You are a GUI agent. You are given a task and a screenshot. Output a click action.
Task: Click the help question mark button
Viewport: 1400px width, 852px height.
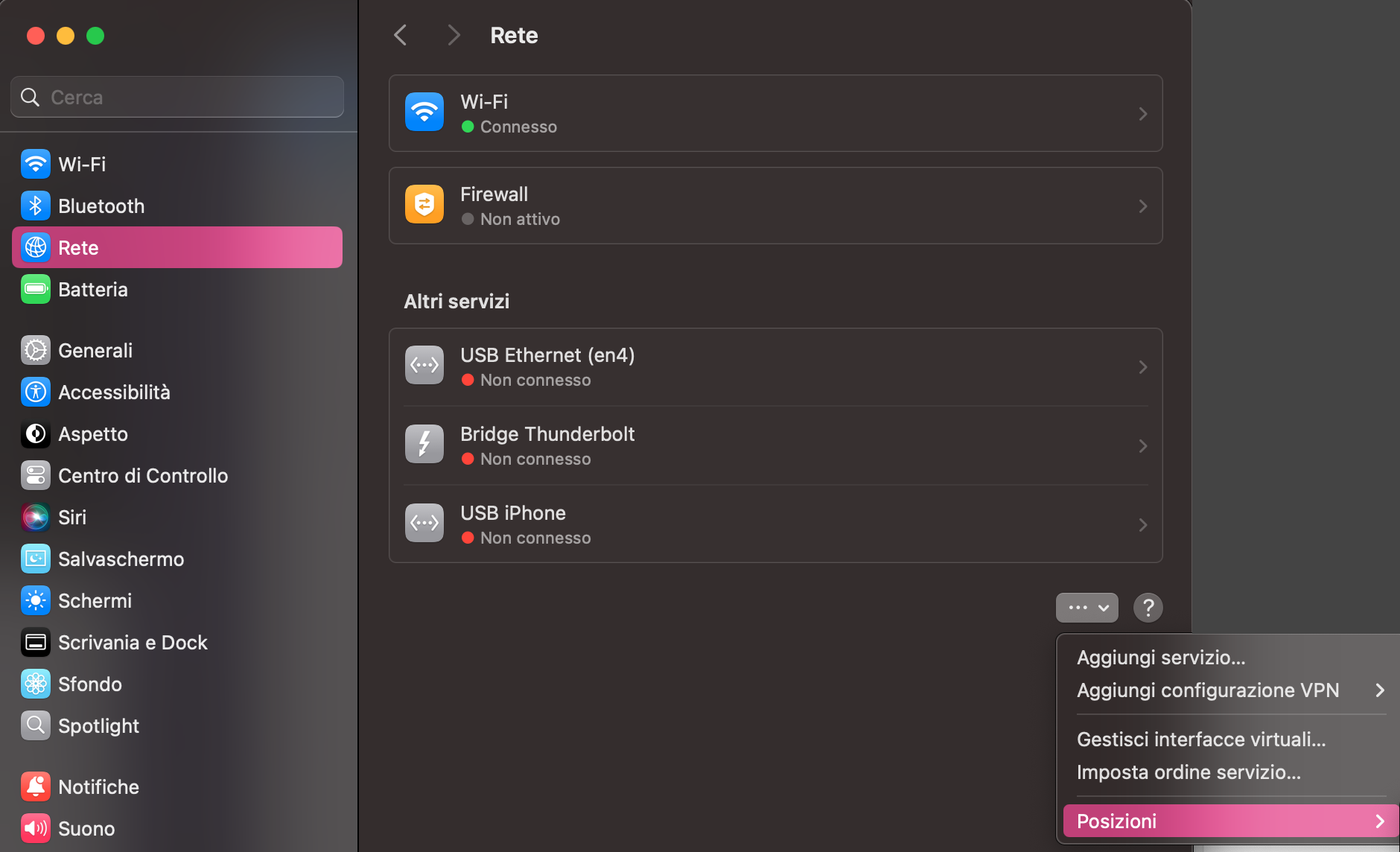click(1148, 607)
